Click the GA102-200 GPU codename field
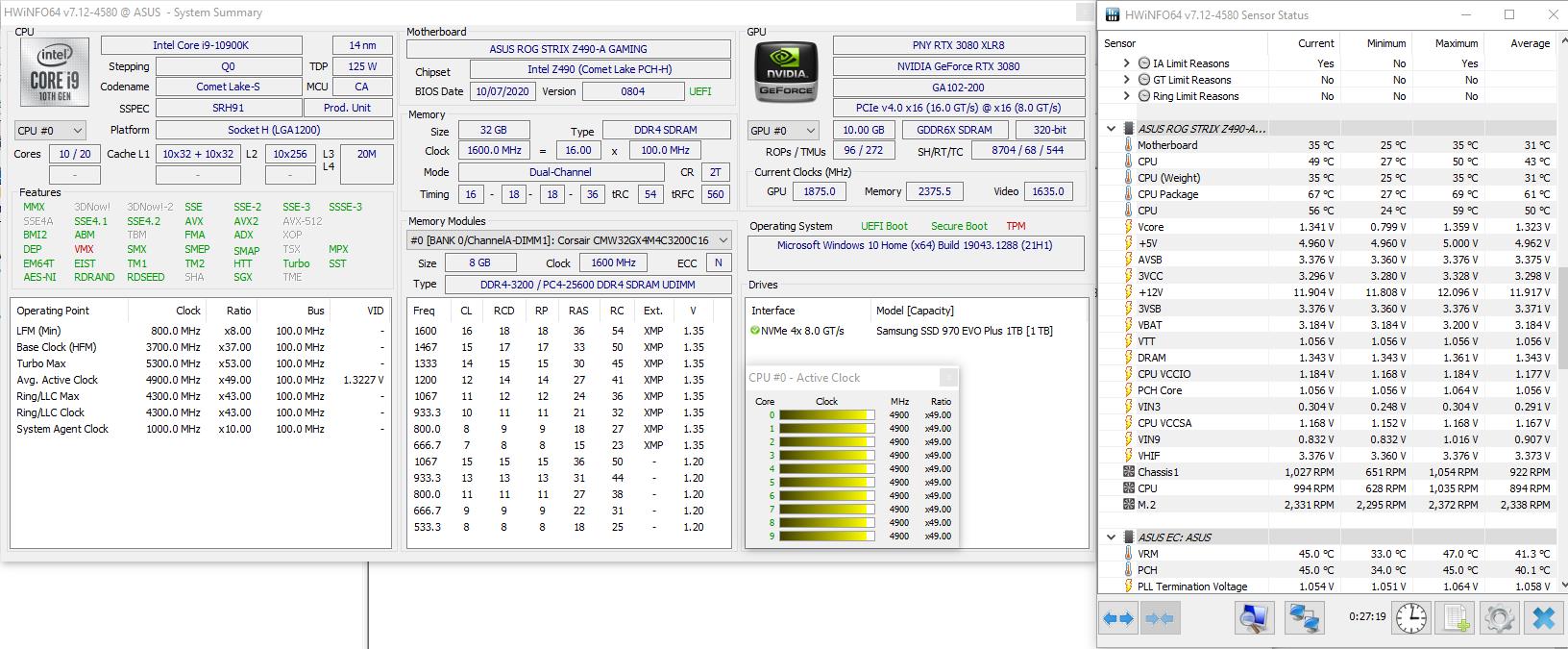Screen dimensions: 1568x649 point(959,87)
